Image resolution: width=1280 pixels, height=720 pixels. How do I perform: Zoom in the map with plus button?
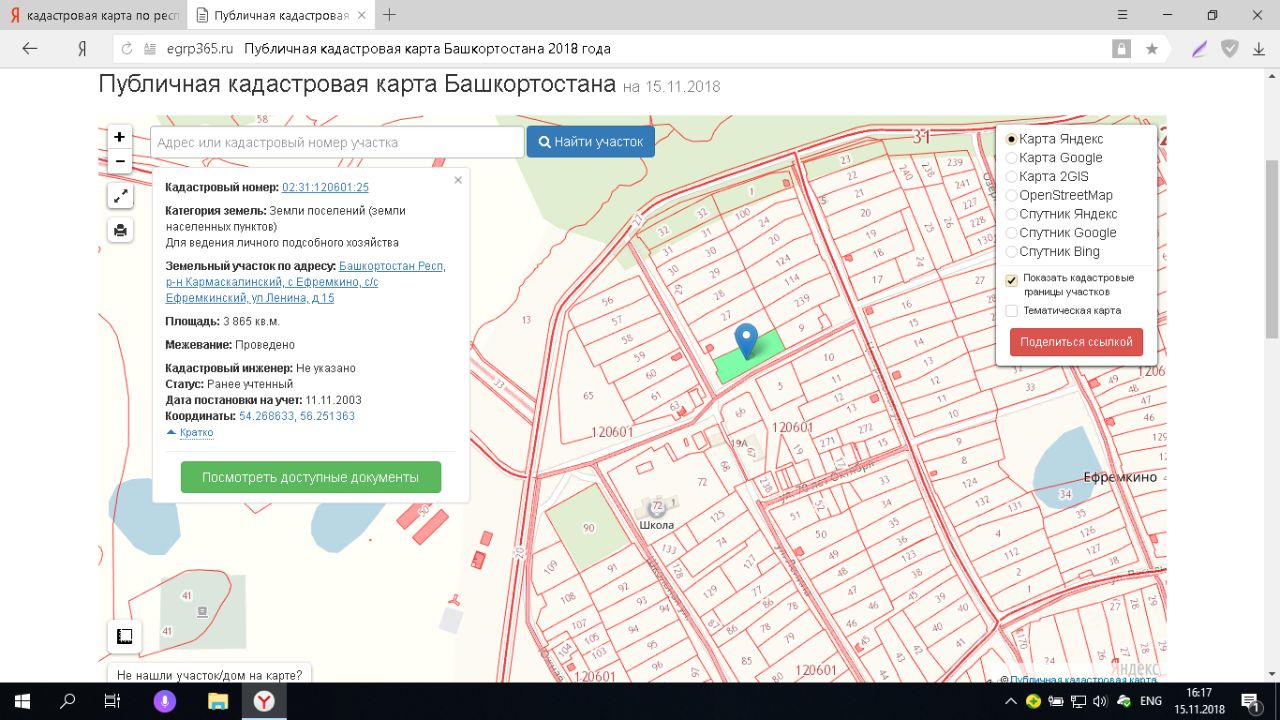[120, 137]
